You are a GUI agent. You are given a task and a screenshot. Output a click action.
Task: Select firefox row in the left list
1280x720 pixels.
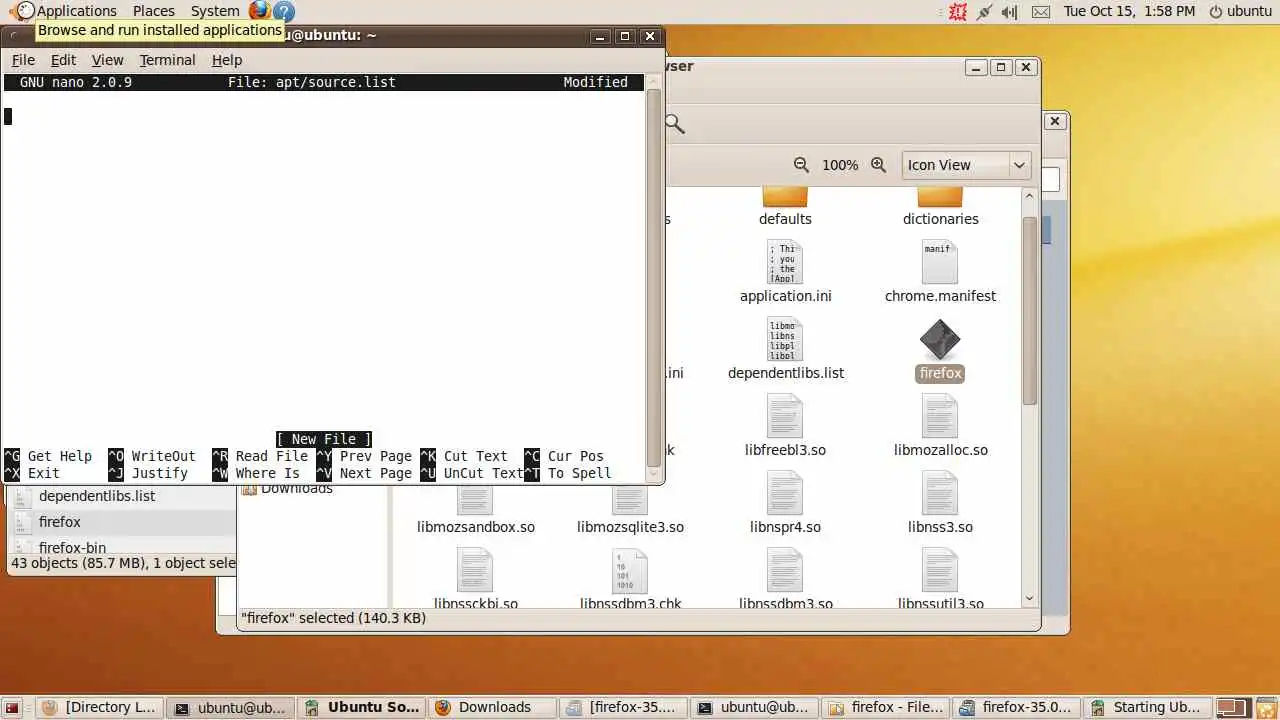121,522
